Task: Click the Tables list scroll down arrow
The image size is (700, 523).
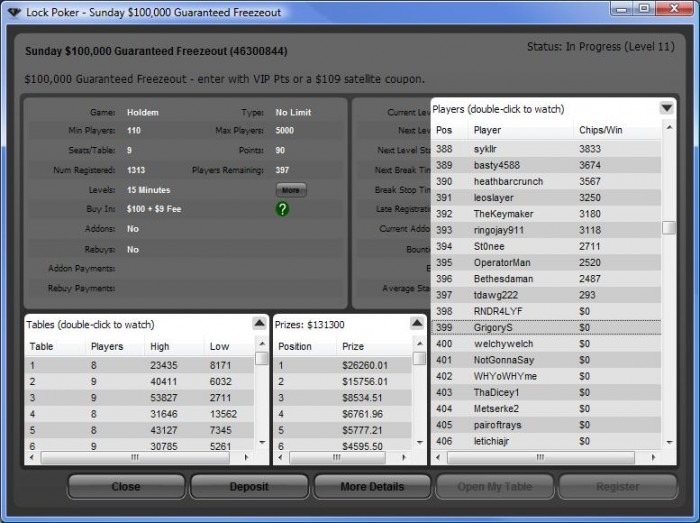Action: [x=262, y=443]
